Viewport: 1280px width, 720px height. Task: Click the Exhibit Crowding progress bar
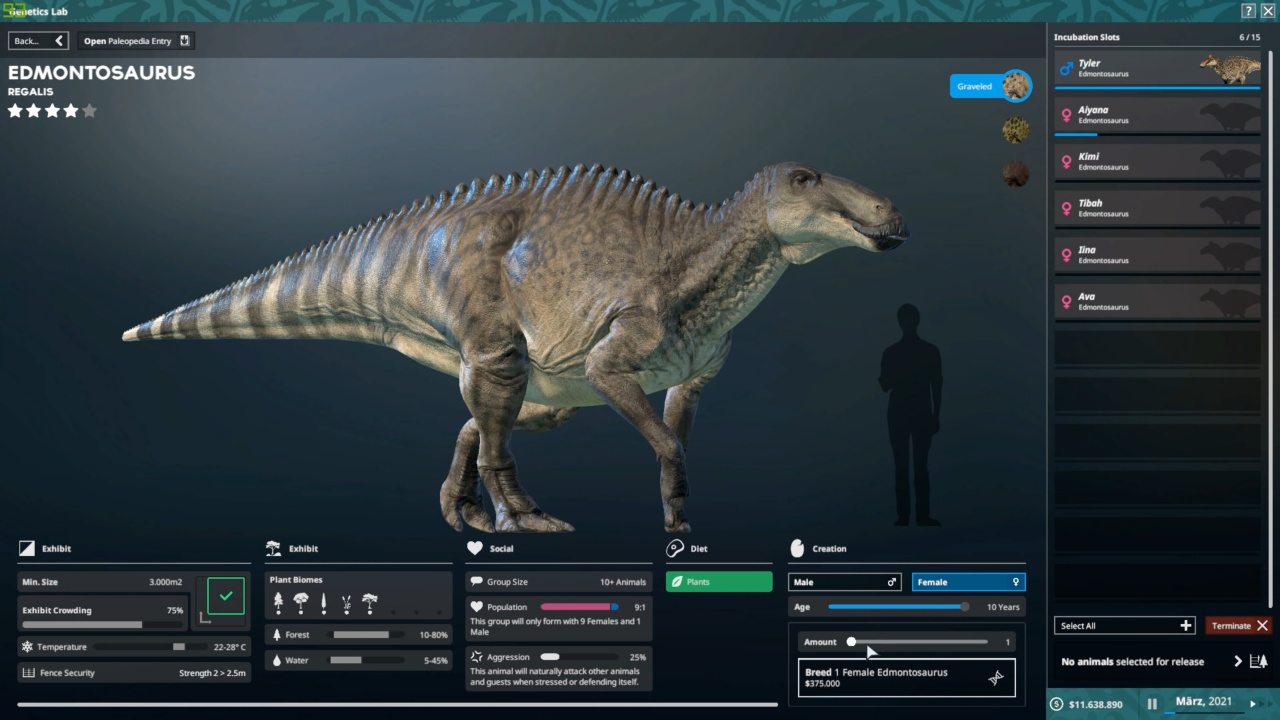coord(102,624)
